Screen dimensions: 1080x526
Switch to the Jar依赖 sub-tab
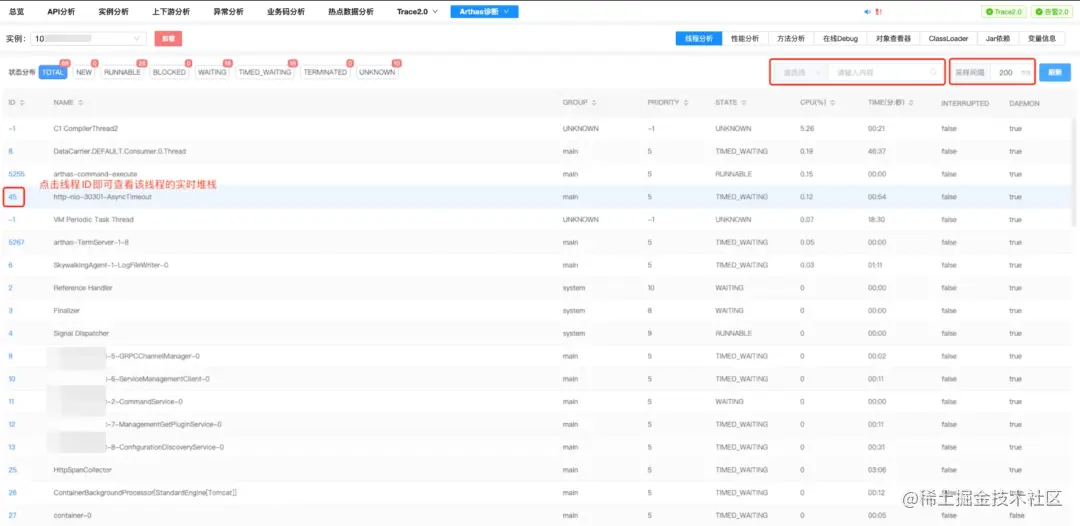(997, 39)
